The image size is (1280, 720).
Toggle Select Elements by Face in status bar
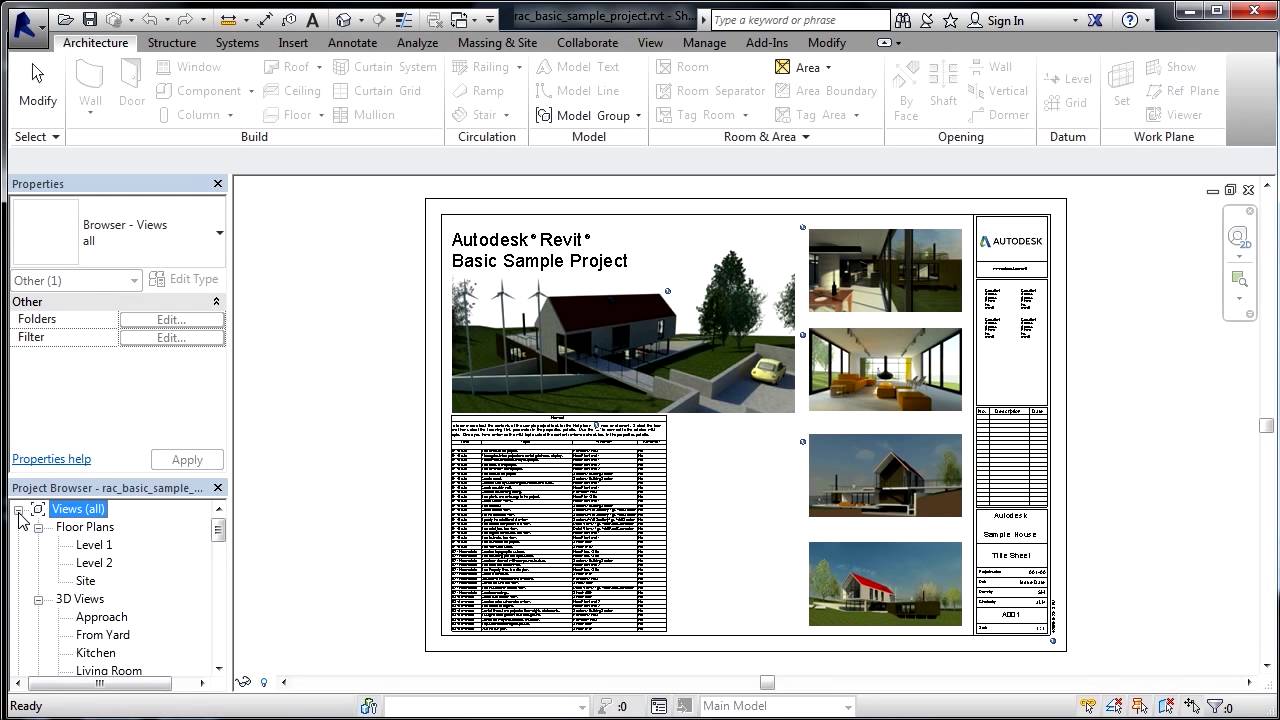click(1166, 706)
